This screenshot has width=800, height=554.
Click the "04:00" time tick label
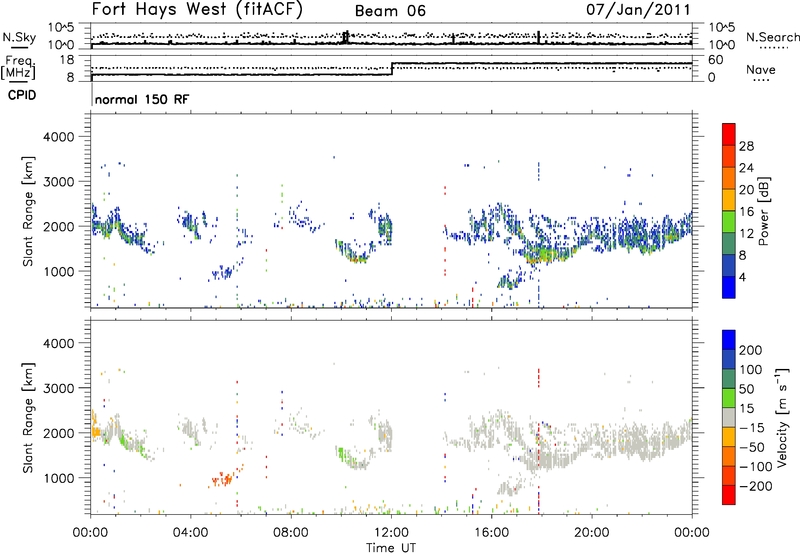tap(190, 533)
